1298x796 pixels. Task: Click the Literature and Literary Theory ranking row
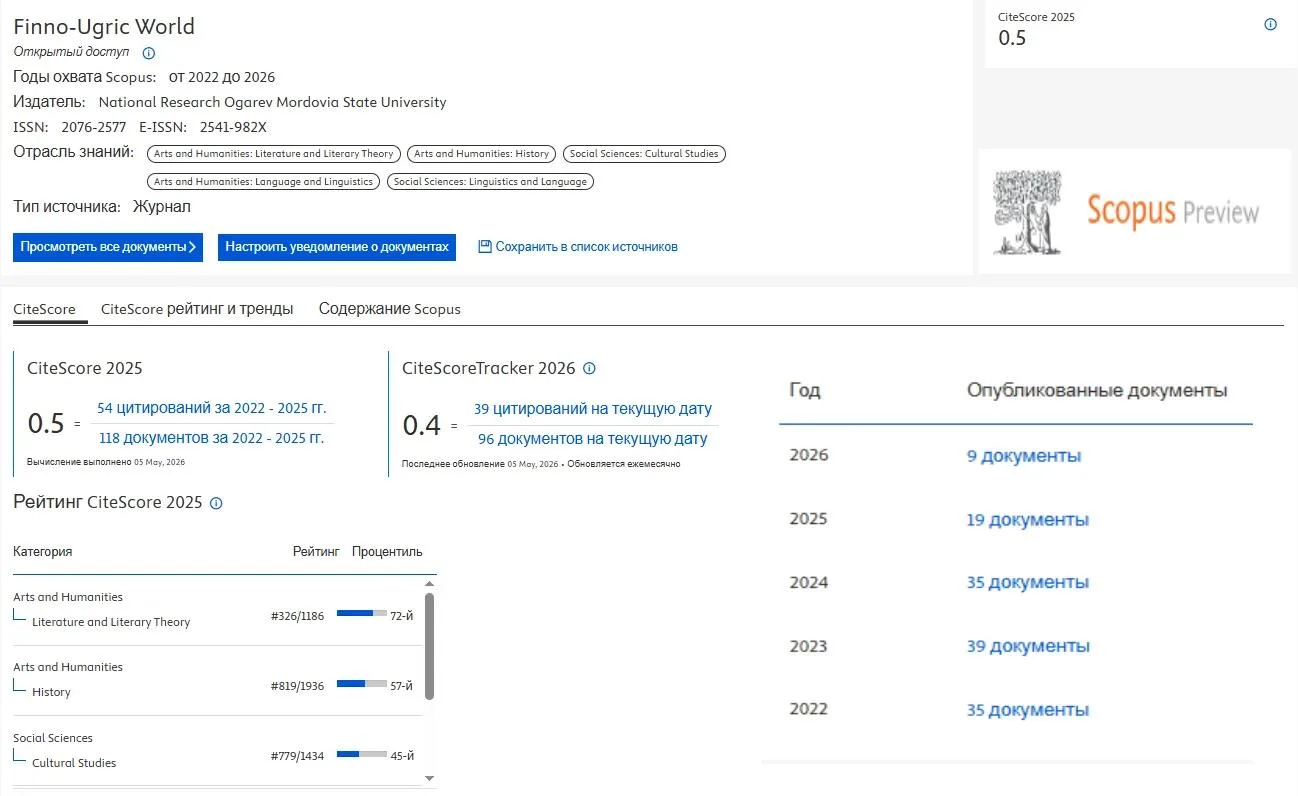click(x=217, y=611)
